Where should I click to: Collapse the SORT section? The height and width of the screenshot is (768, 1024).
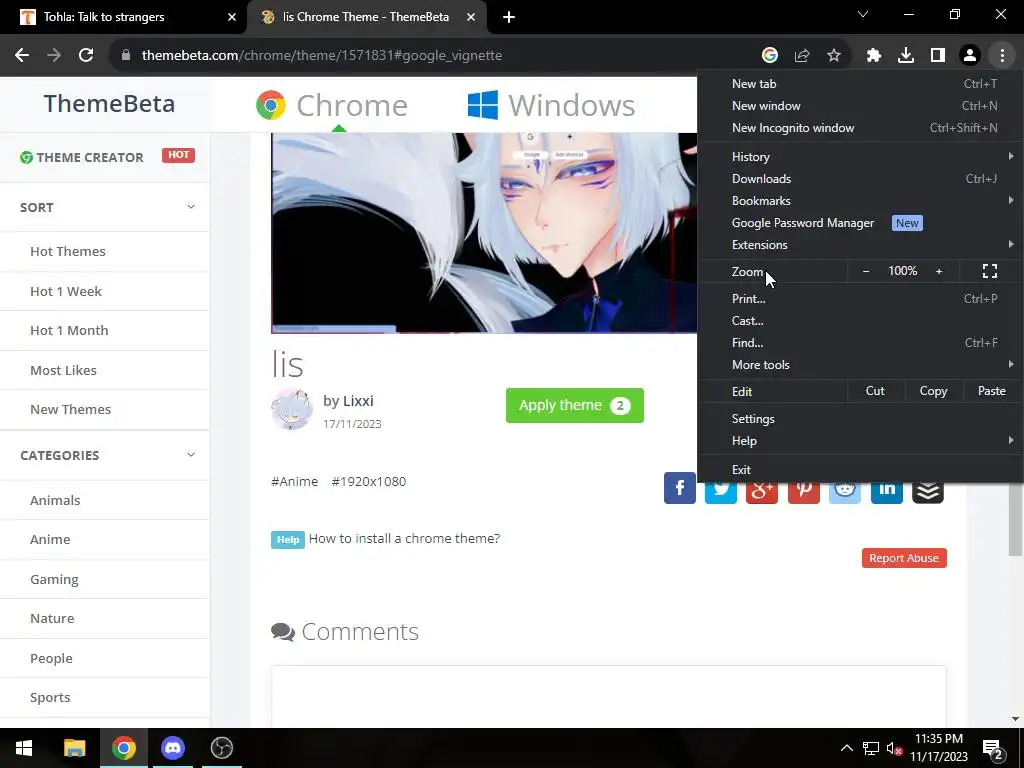[x=191, y=207]
